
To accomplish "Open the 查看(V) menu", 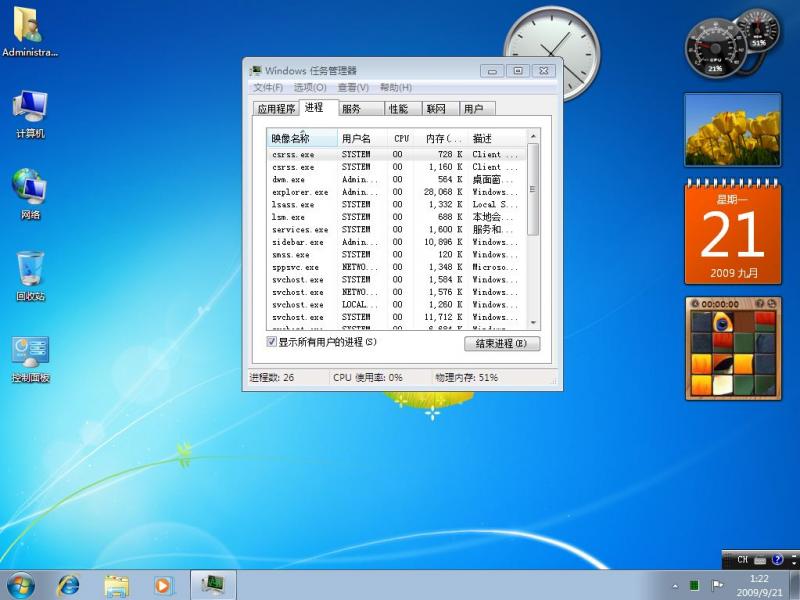I will [353, 87].
